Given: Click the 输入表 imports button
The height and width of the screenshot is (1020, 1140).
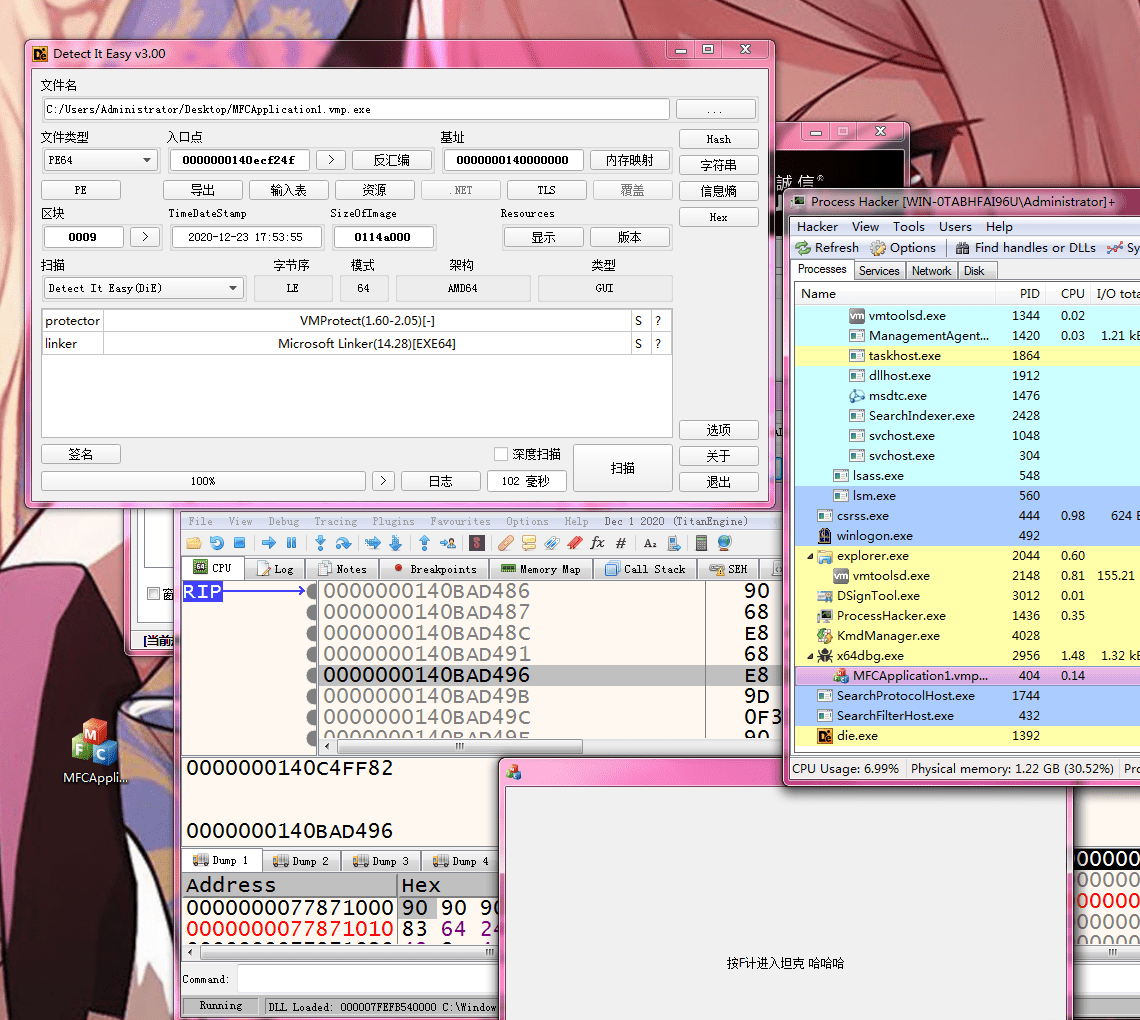Looking at the screenshot, I should coord(289,190).
